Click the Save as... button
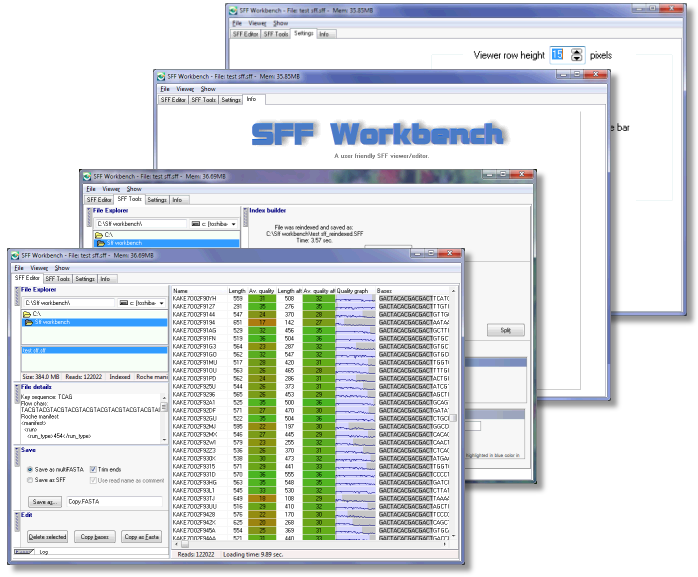Image resolution: width=698 pixels, height=577 pixels. [x=45, y=502]
